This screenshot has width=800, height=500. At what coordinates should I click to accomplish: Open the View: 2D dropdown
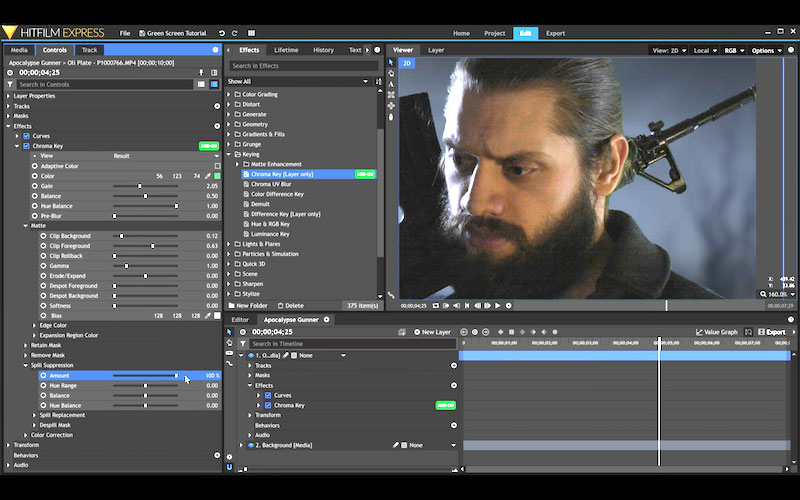pos(669,51)
